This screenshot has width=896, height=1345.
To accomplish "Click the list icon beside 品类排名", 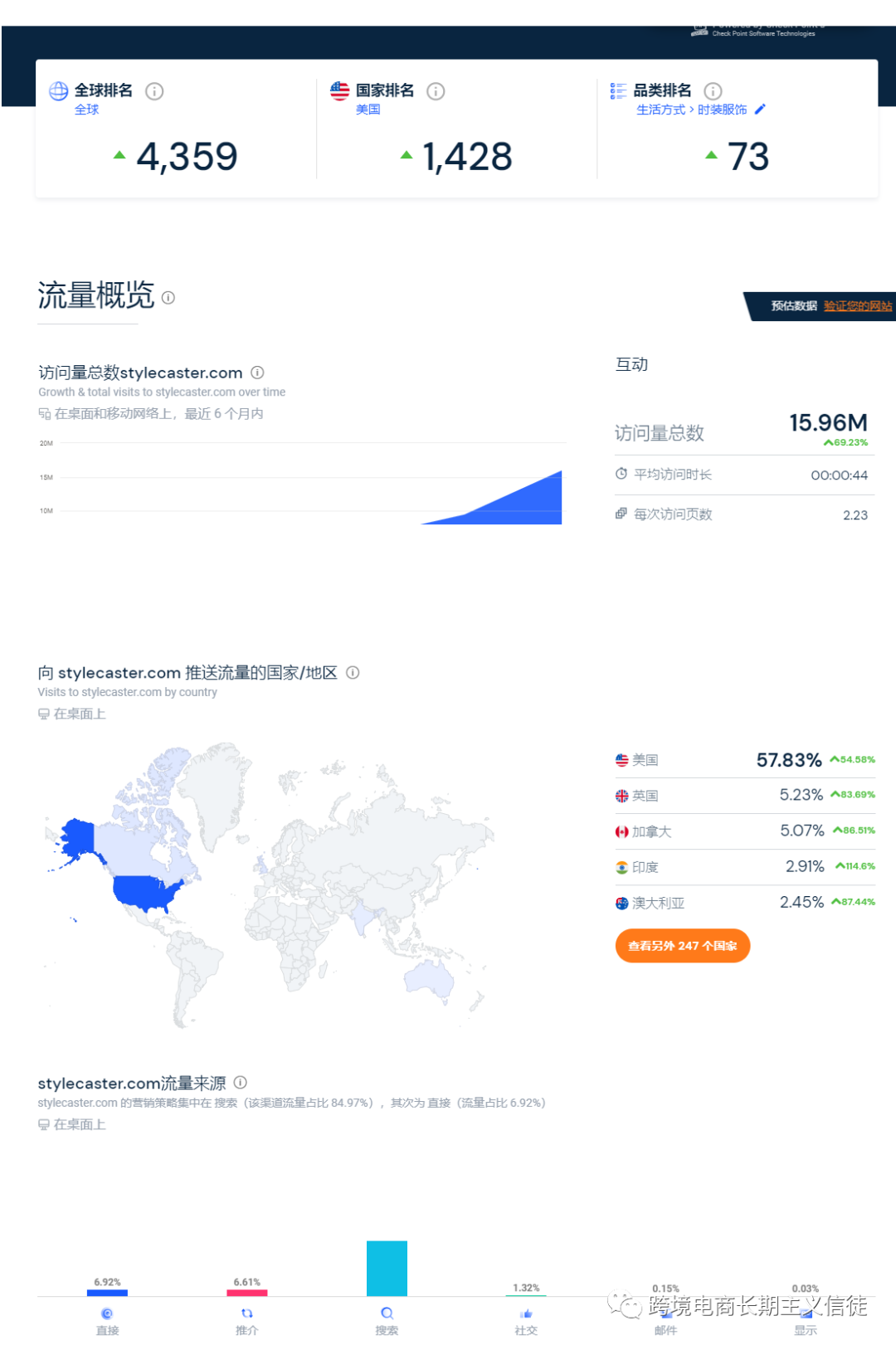I will [x=618, y=91].
